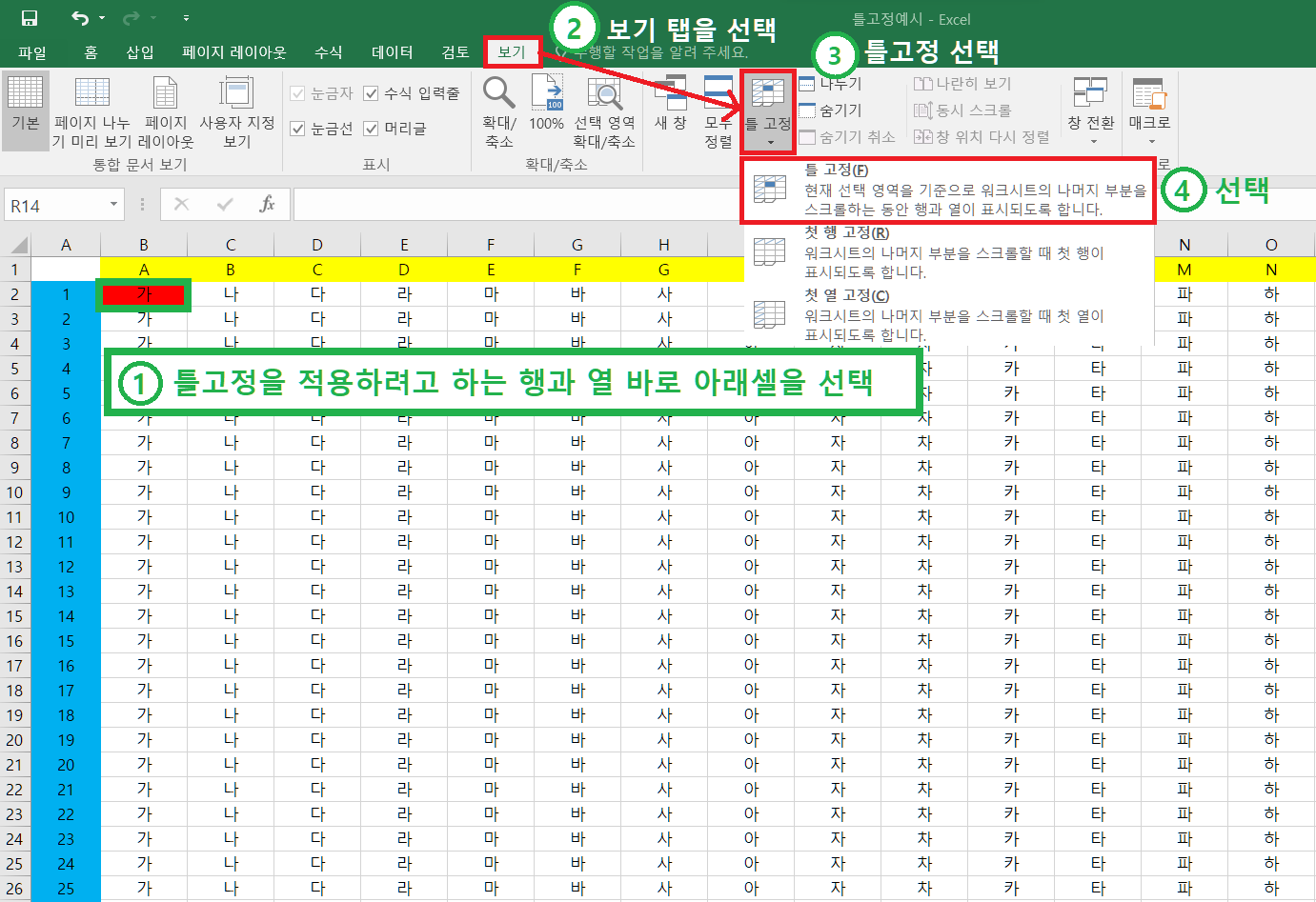
Task: Uncheck the 수식 입력줄 formula bar option
Action: [x=370, y=93]
